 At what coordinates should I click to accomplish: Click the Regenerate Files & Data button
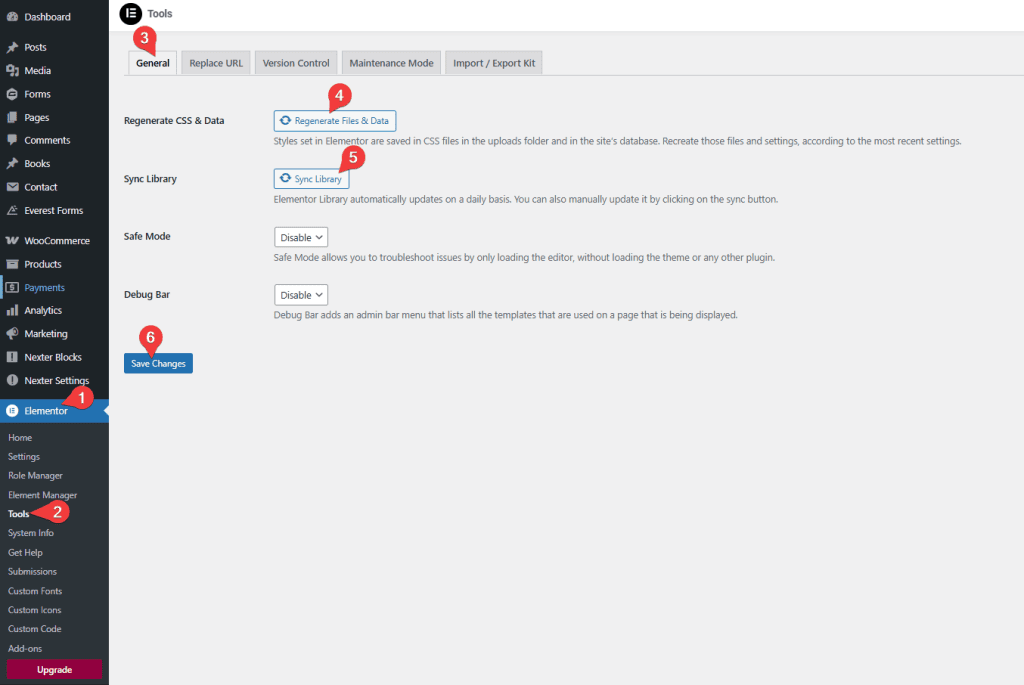(x=334, y=120)
